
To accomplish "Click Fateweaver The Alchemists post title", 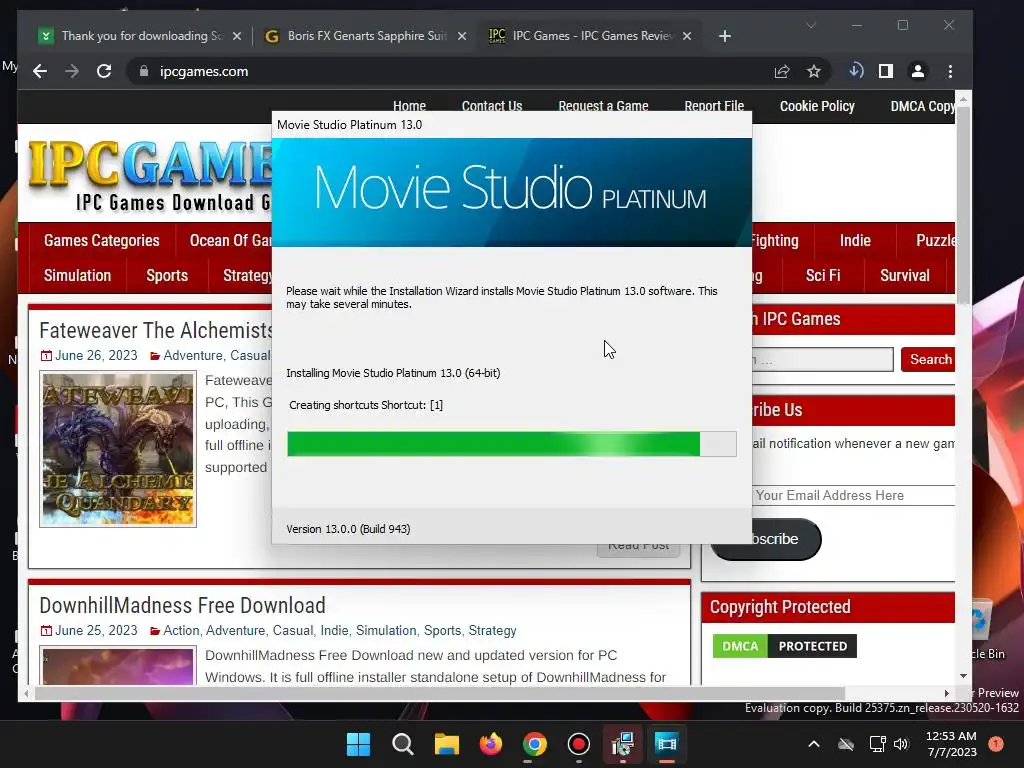I will tap(155, 330).
